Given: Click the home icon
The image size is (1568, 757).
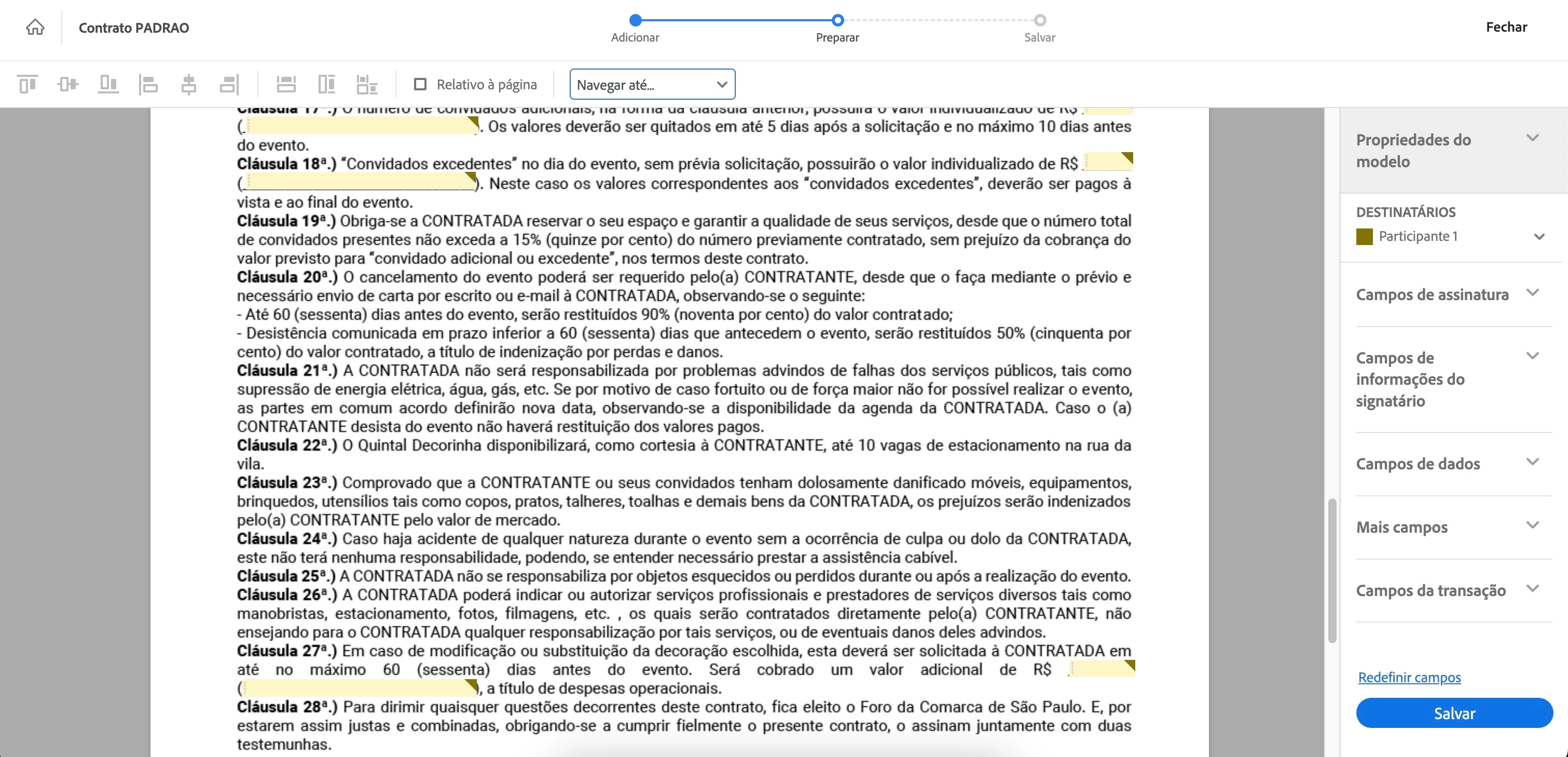Looking at the screenshot, I should click(x=35, y=28).
